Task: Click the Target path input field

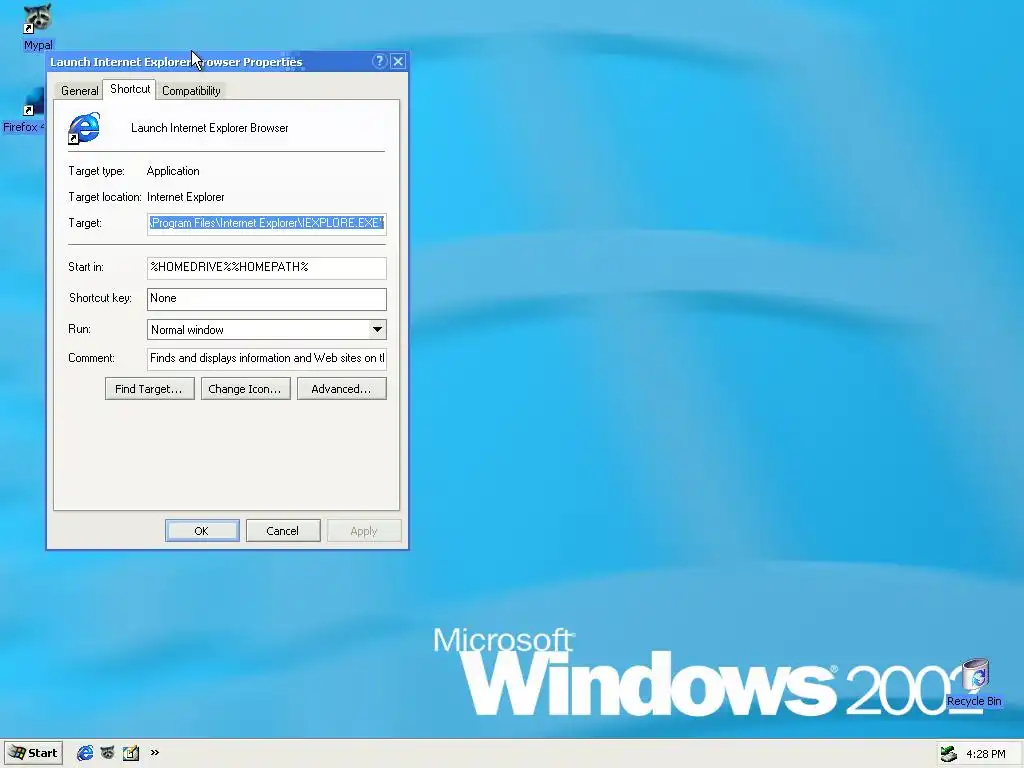Action: click(266, 223)
